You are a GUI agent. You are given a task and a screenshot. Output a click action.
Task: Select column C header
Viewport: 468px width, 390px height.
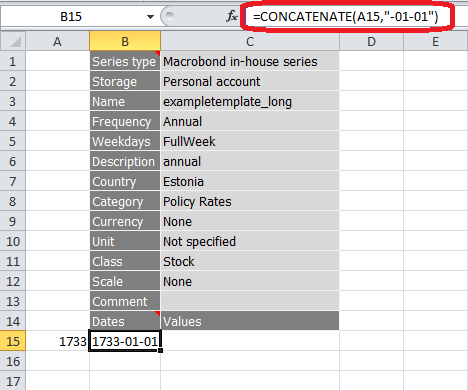pyautogui.click(x=250, y=41)
